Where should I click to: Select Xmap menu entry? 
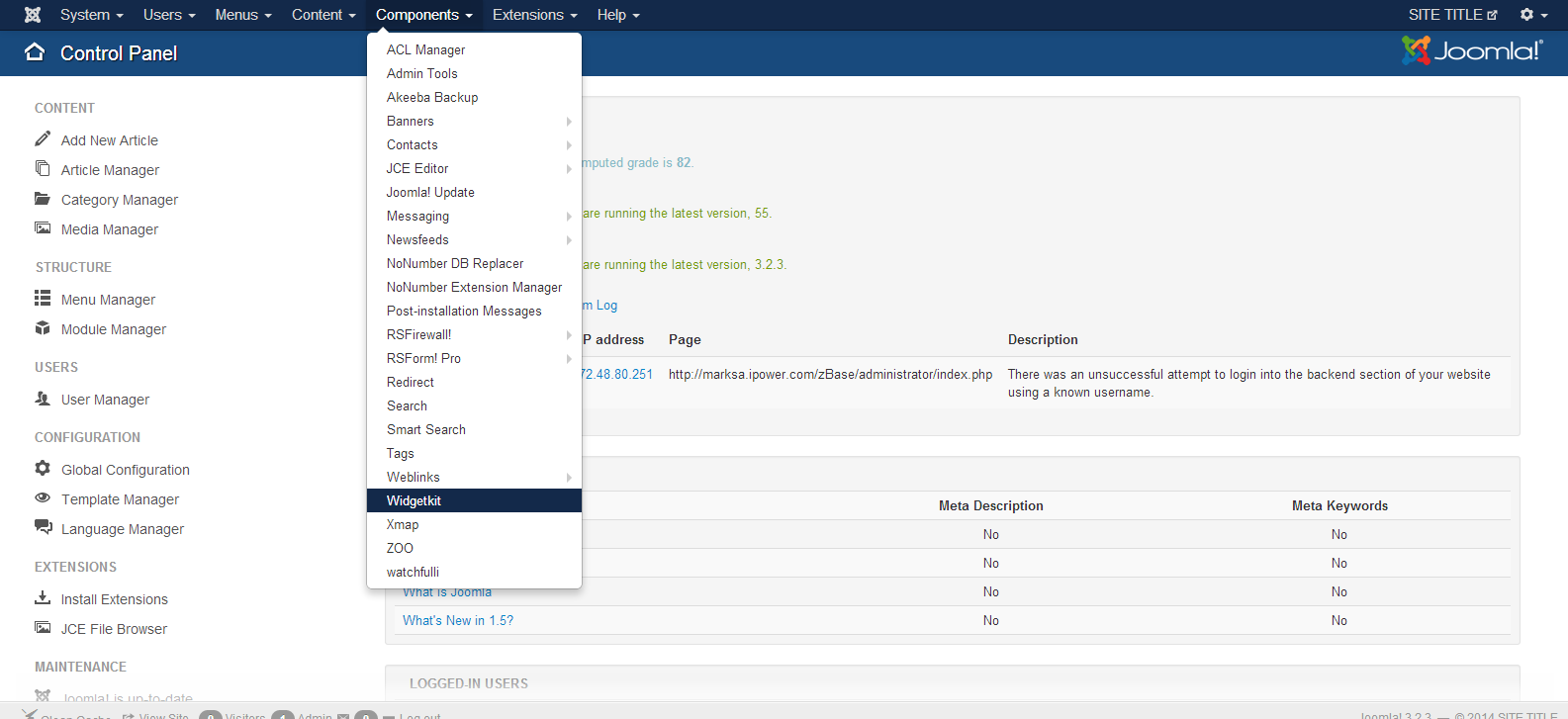(474, 524)
